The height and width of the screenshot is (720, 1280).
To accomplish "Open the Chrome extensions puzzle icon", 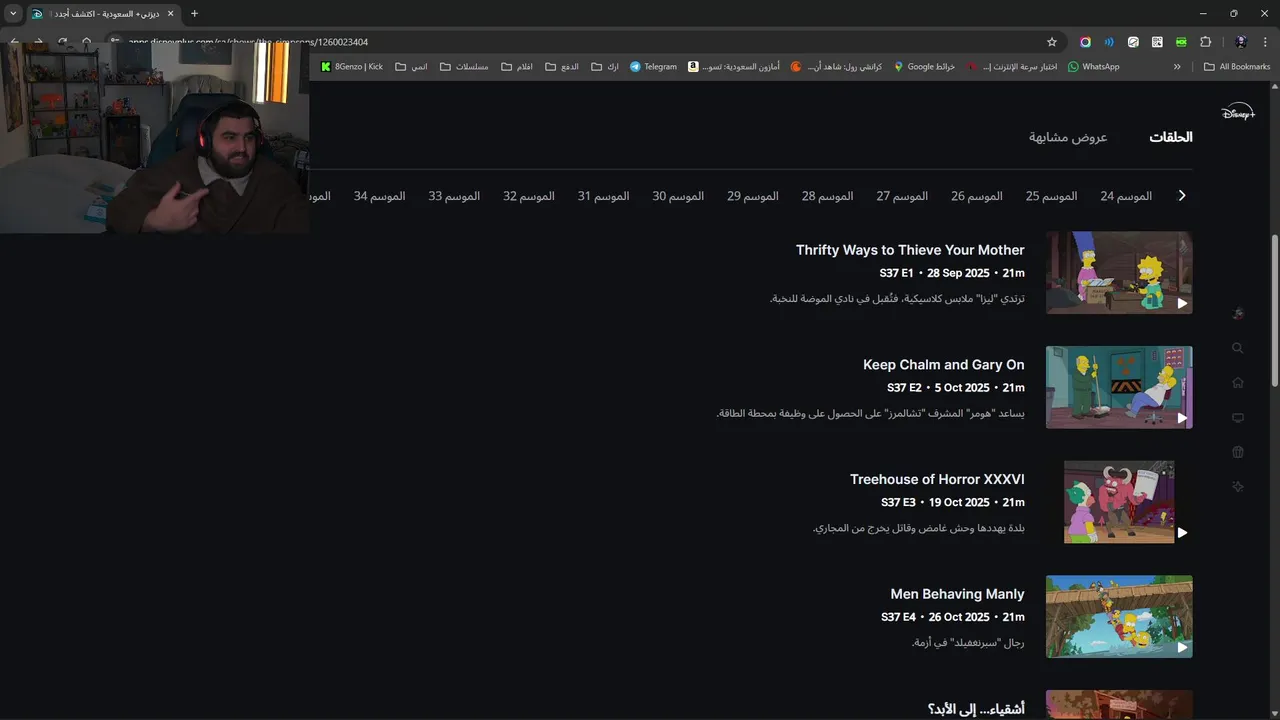I will pos(1205,42).
